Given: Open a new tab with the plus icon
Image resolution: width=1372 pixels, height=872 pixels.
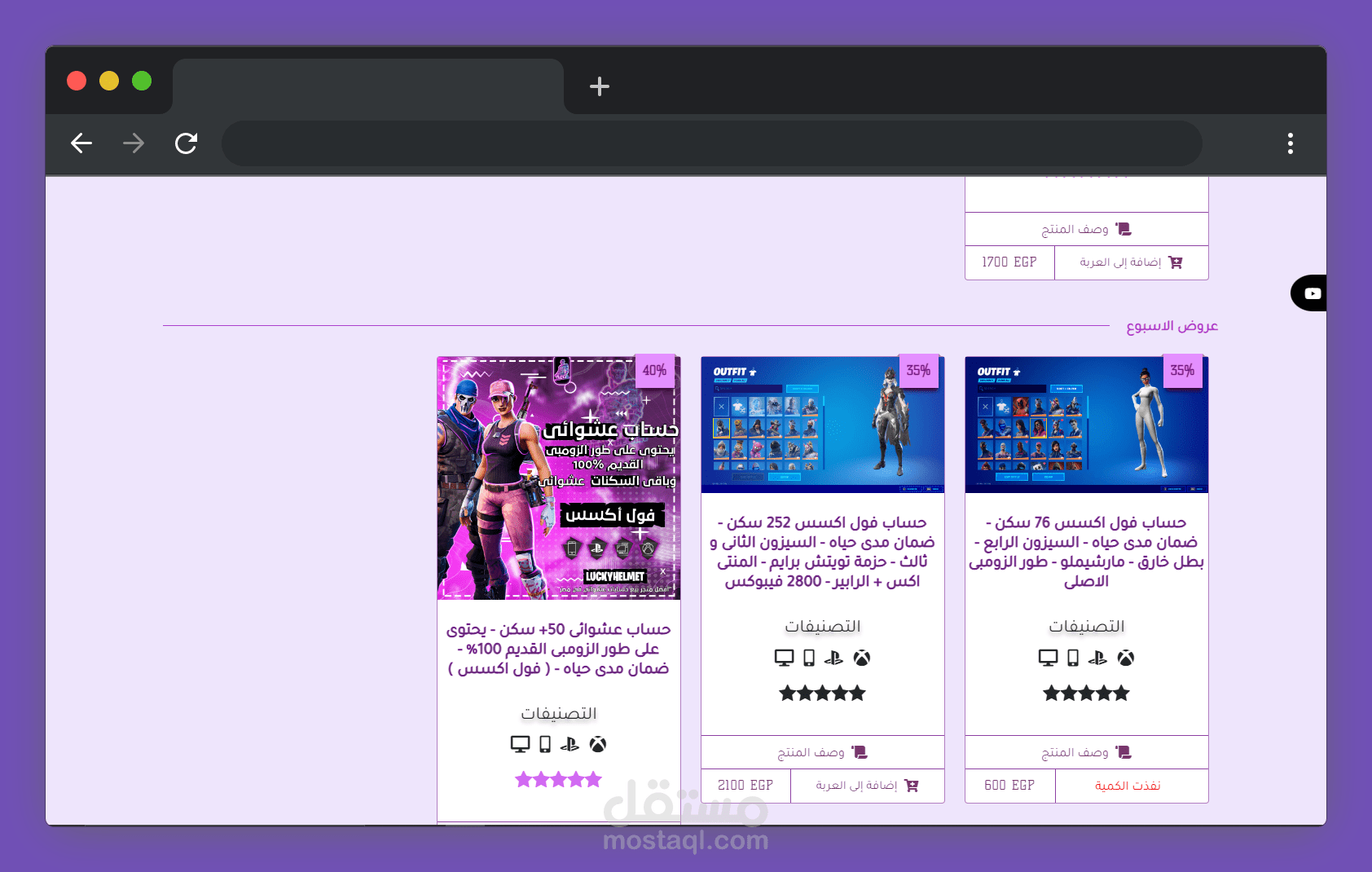Looking at the screenshot, I should click(600, 86).
